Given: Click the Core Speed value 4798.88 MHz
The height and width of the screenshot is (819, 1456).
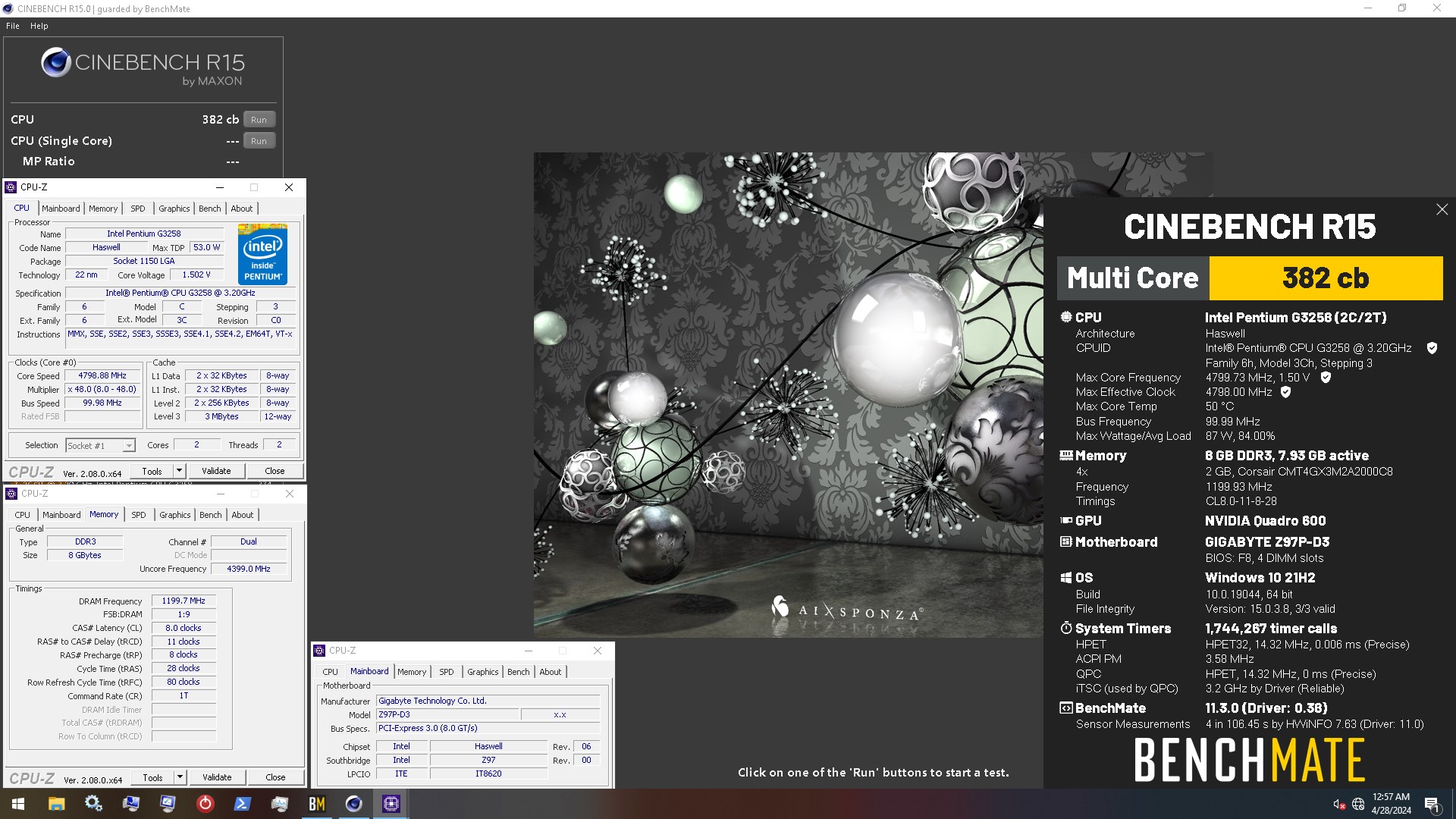Looking at the screenshot, I should [x=102, y=375].
